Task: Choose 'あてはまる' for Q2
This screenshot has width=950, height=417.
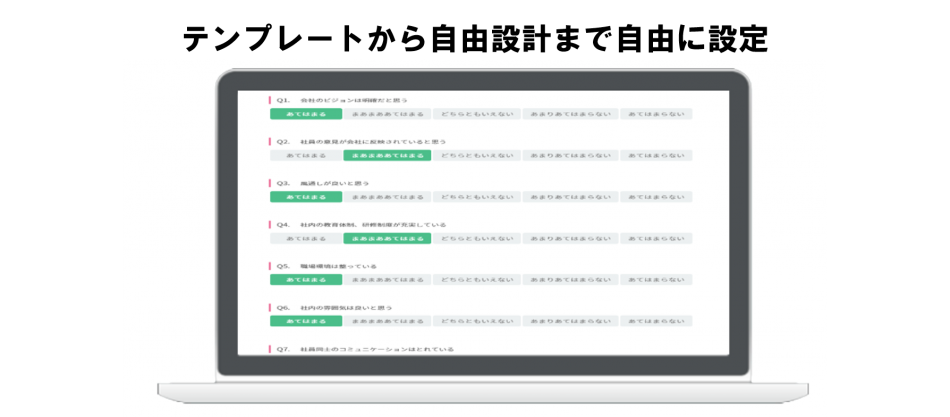Action: (305, 156)
